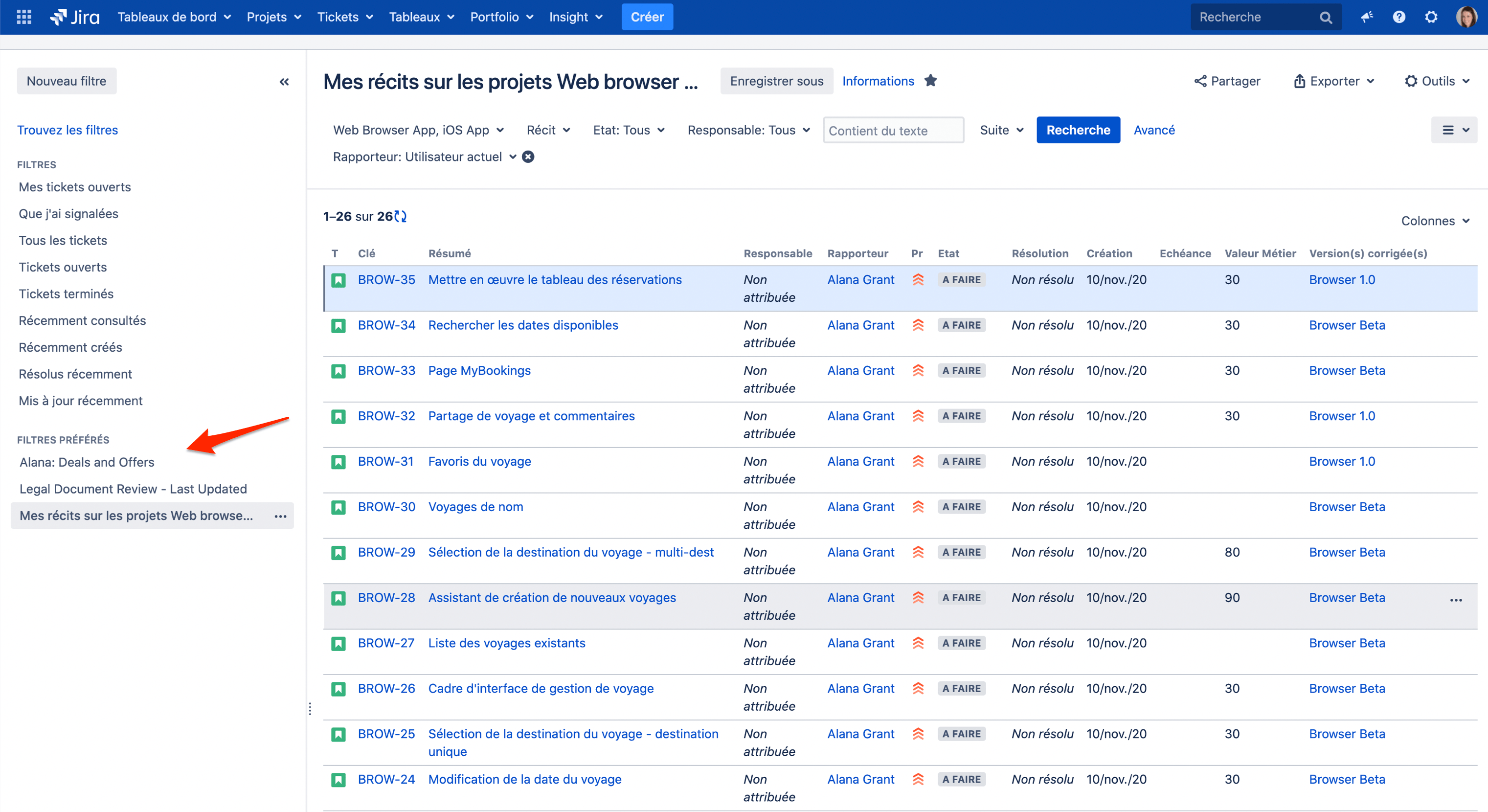This screenshot has width=1488, height=812.
Task: Open the help question mark icon
Action: [1398, 17]
